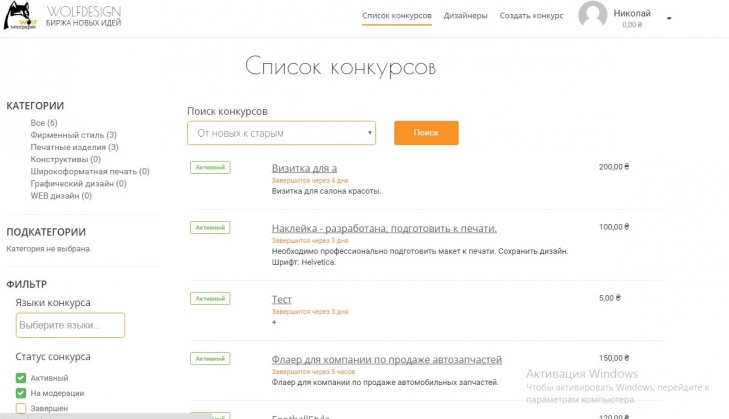Open the Дизайнеры menu item

pyautogui.click(x=465, y=16)
